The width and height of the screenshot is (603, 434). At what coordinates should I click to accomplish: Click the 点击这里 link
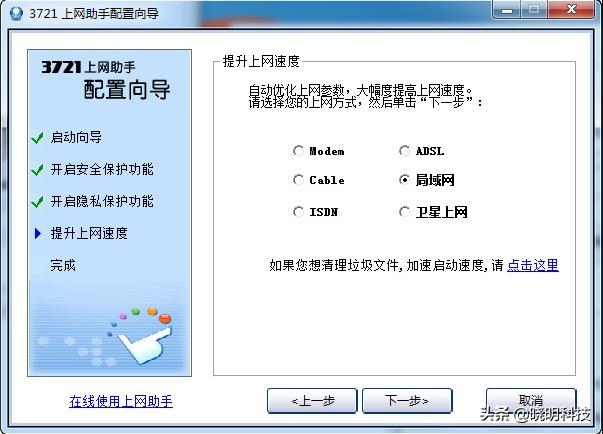(x=533, y=265)
